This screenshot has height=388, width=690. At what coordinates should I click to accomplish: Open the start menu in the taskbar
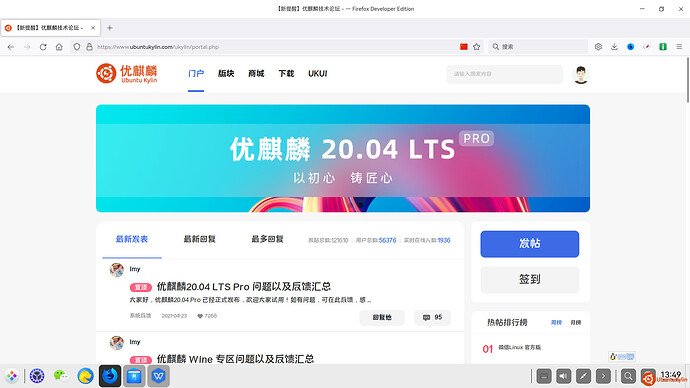[x=12, y=376]
